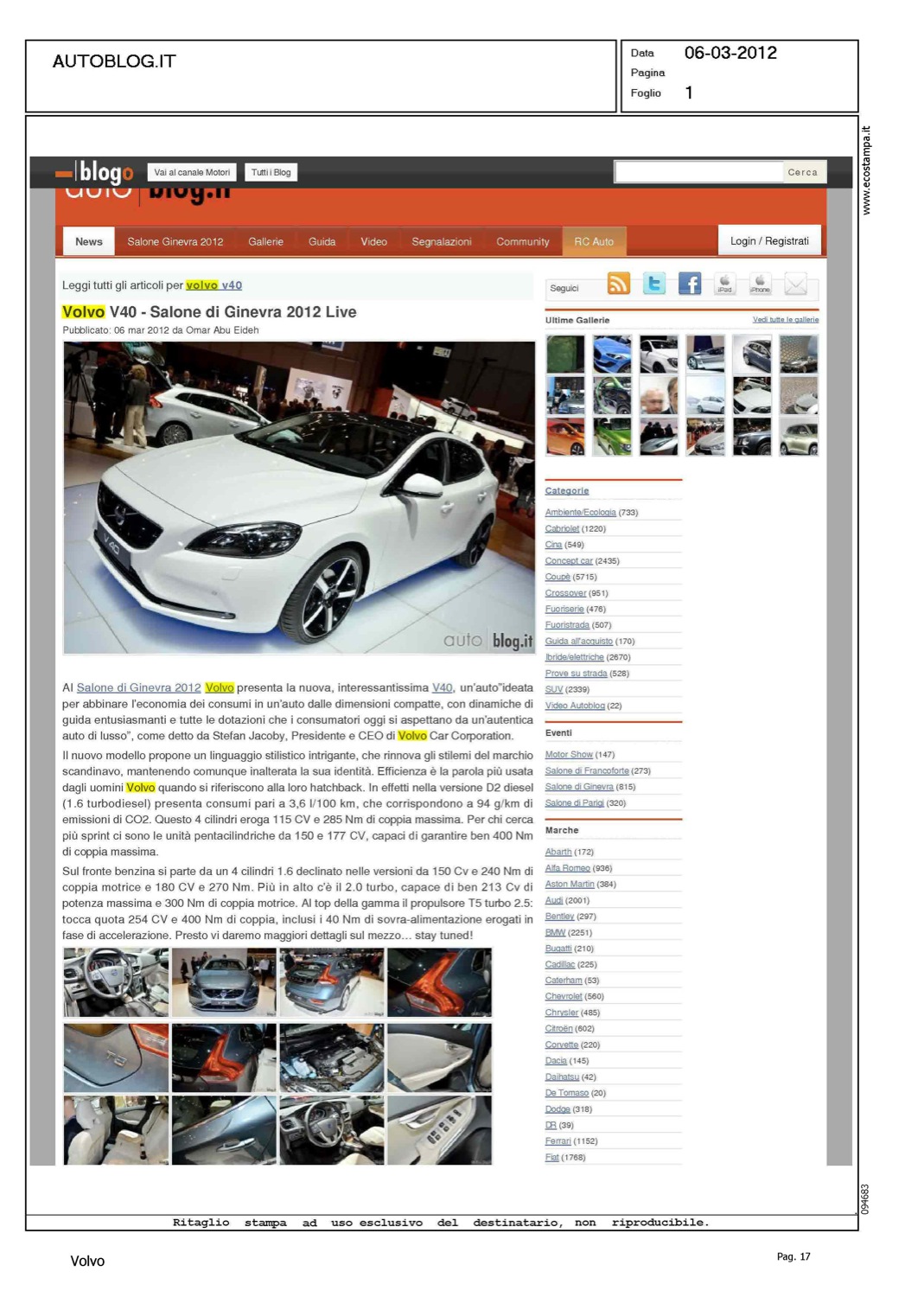Click the RSS feed icon

(618, 284)
